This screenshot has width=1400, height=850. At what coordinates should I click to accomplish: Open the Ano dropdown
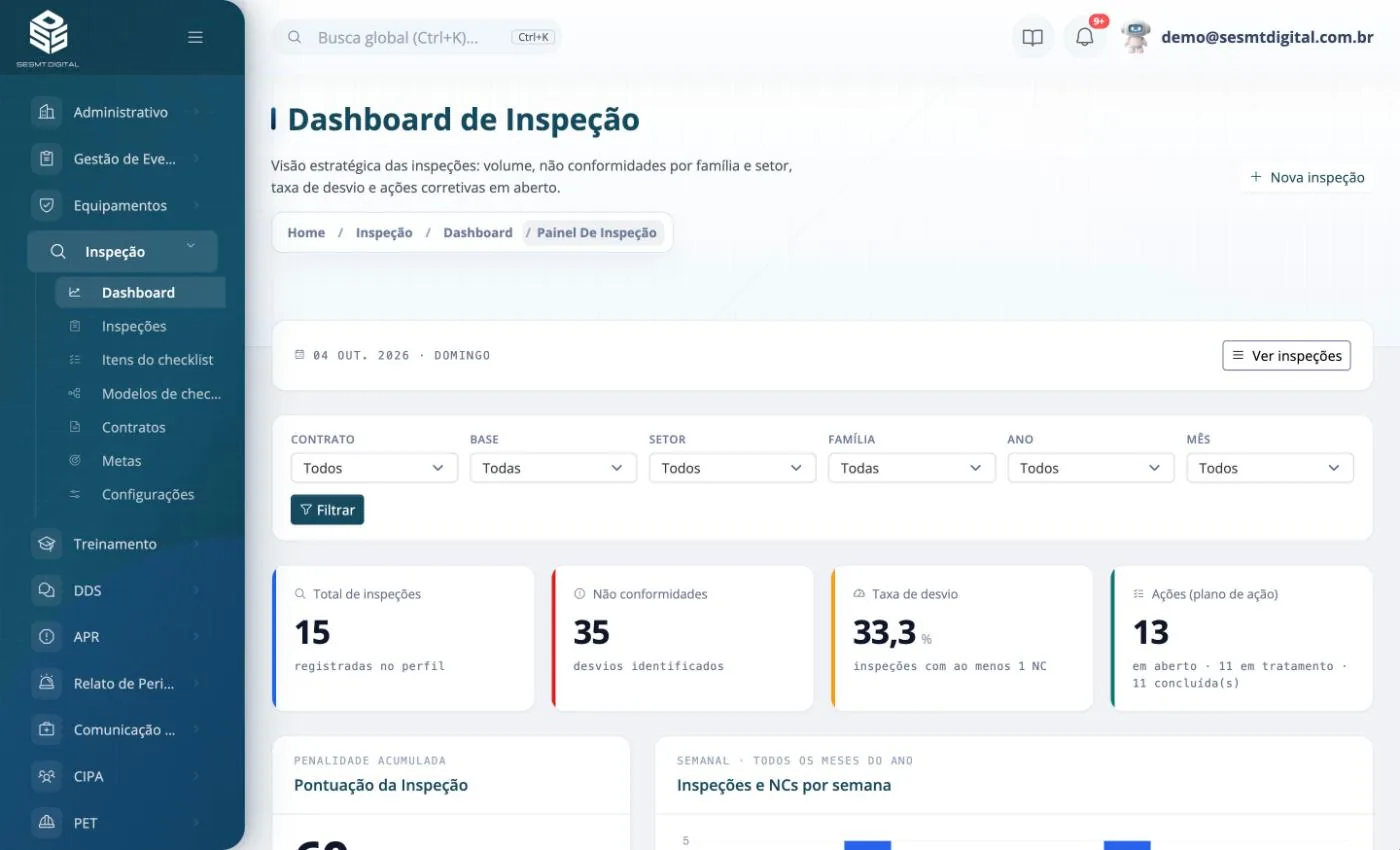[x=1090, y=468]
